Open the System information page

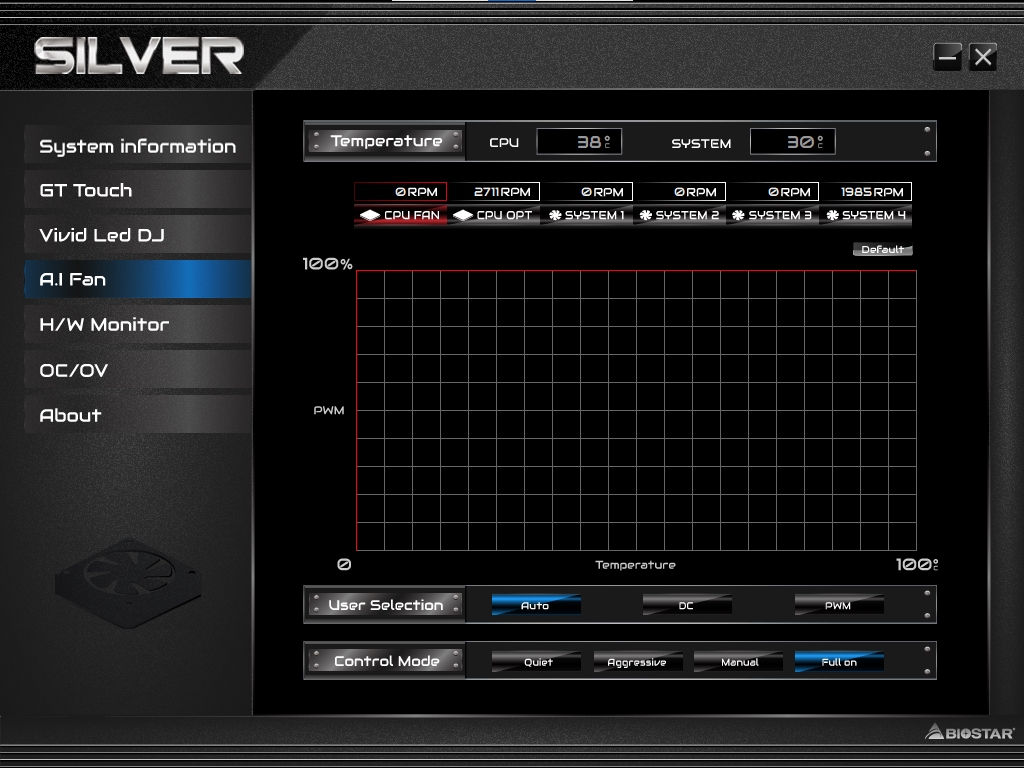(138, 145)
